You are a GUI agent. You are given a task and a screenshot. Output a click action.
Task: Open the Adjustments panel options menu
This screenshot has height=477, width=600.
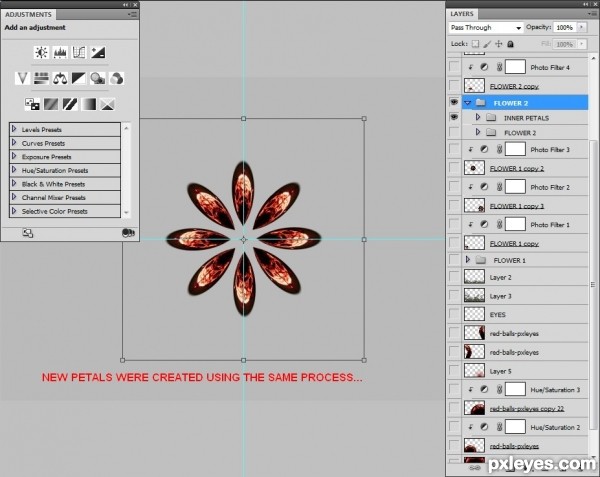(x=133, y=15)
